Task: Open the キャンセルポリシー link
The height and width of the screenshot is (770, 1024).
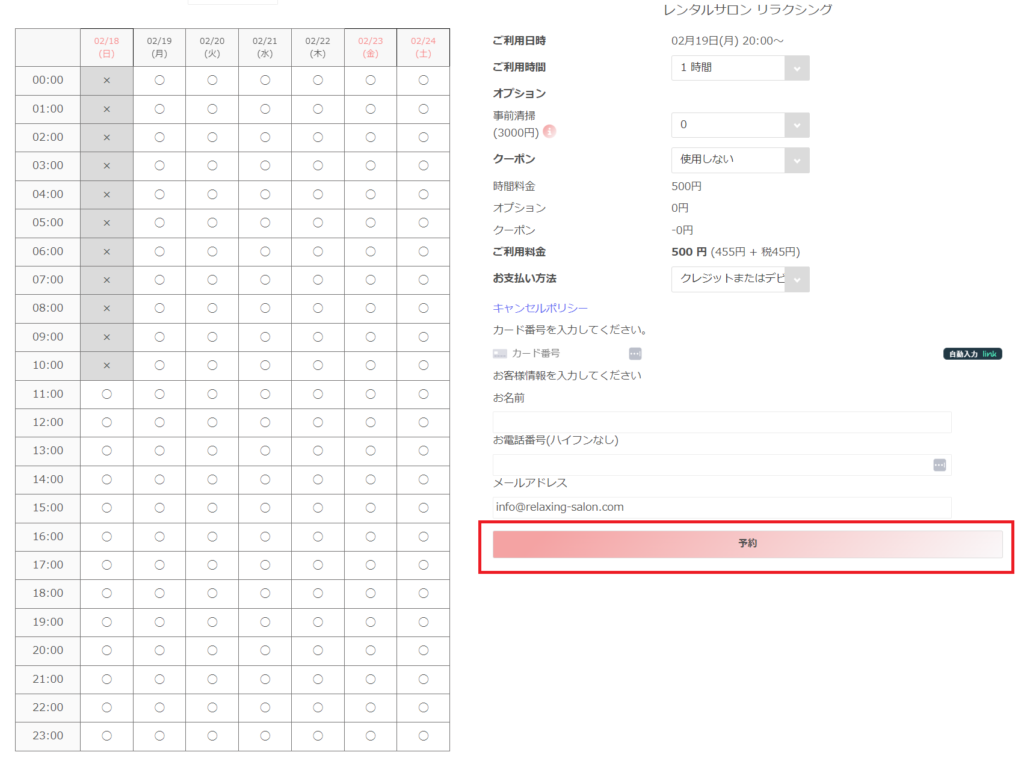Action: pos(540,308)
